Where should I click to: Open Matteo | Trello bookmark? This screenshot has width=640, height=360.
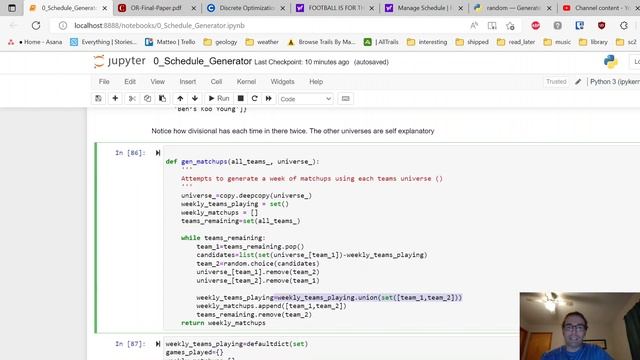click(x=171, y=42)
